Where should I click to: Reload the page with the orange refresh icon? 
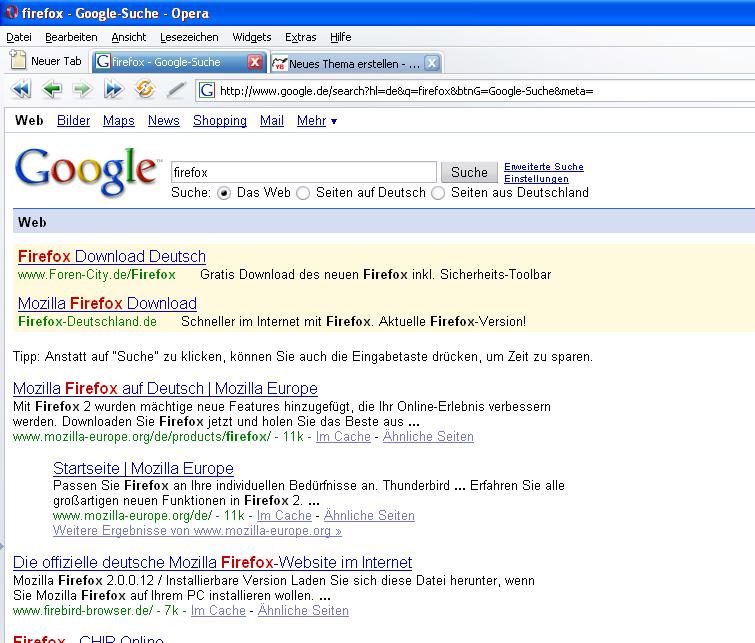point(145,89)
